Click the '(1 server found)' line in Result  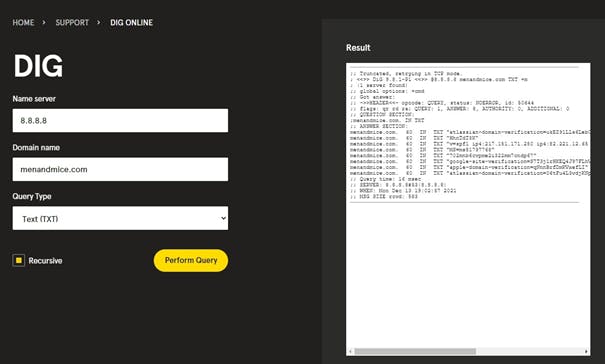pos(379,85)
